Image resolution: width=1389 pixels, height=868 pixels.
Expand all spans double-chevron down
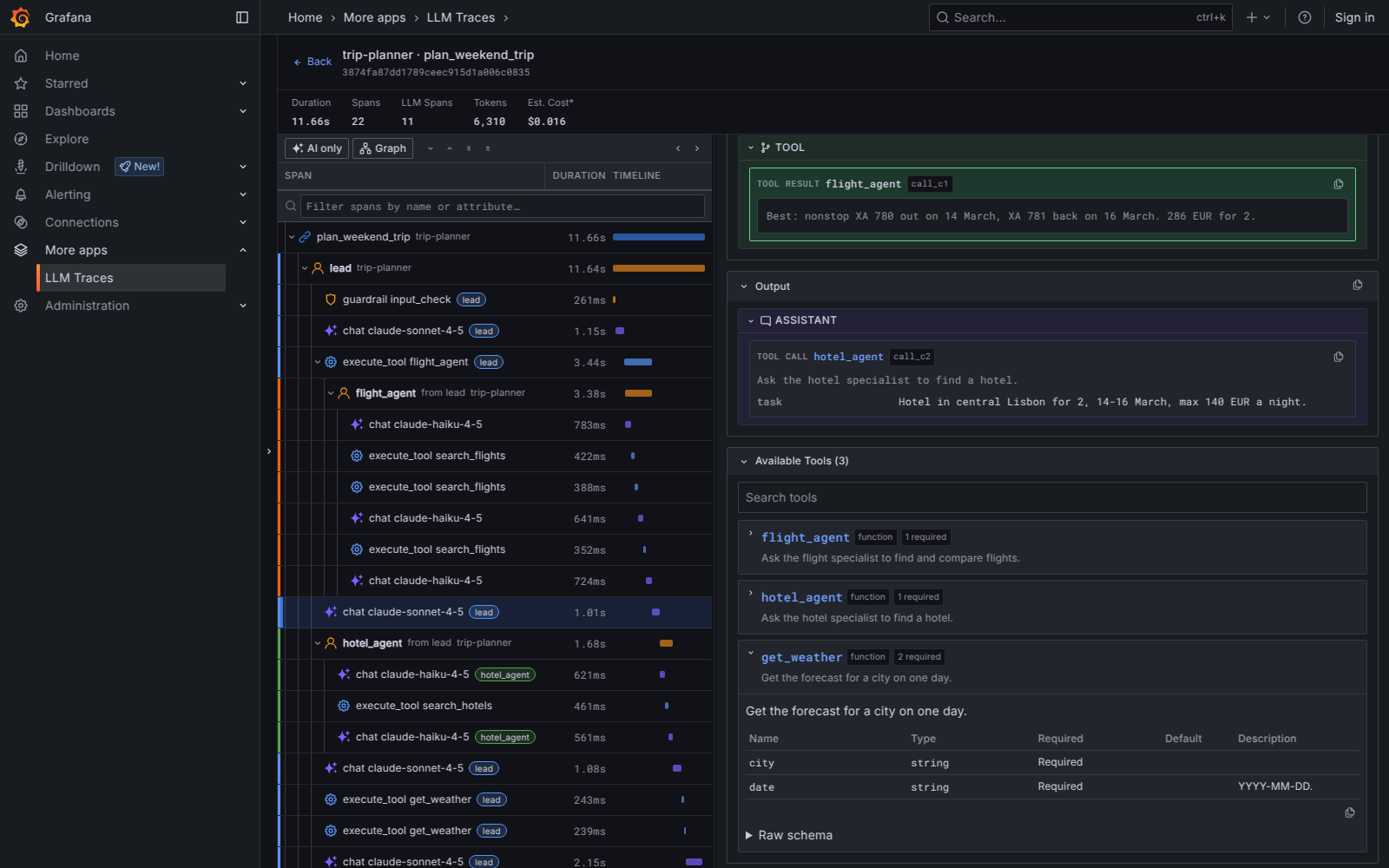pos(469,148)
